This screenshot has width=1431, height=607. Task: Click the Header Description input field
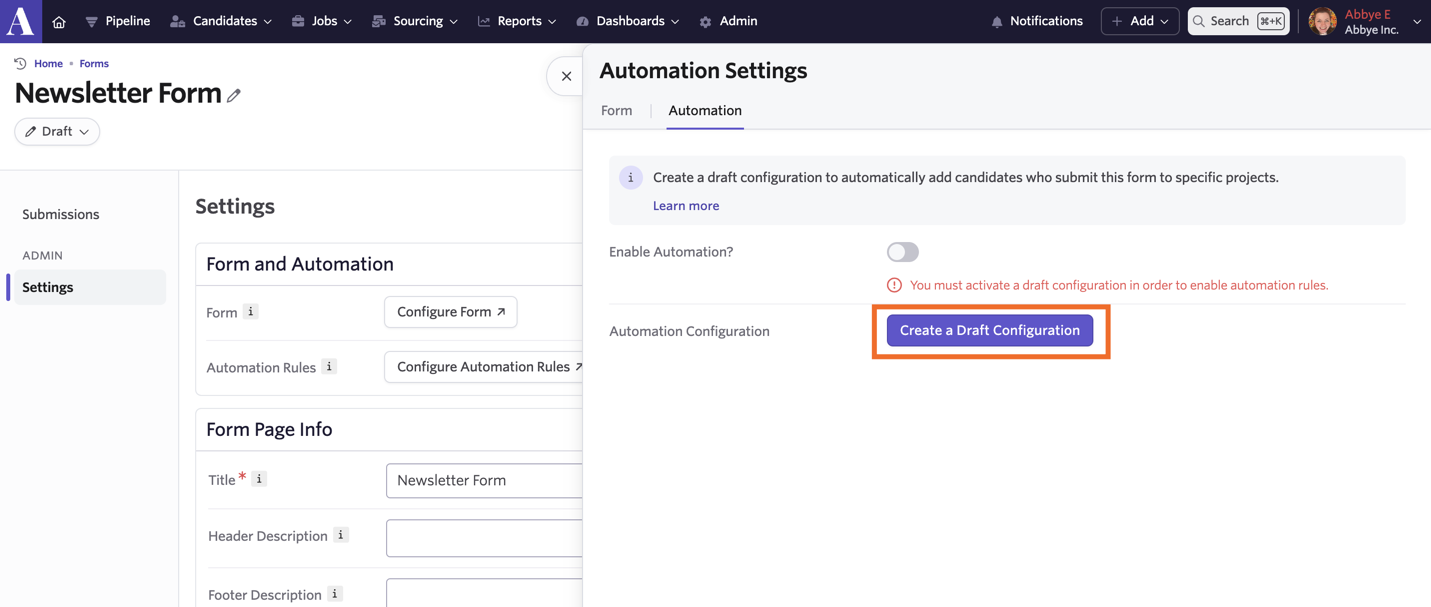pos(485,538)
